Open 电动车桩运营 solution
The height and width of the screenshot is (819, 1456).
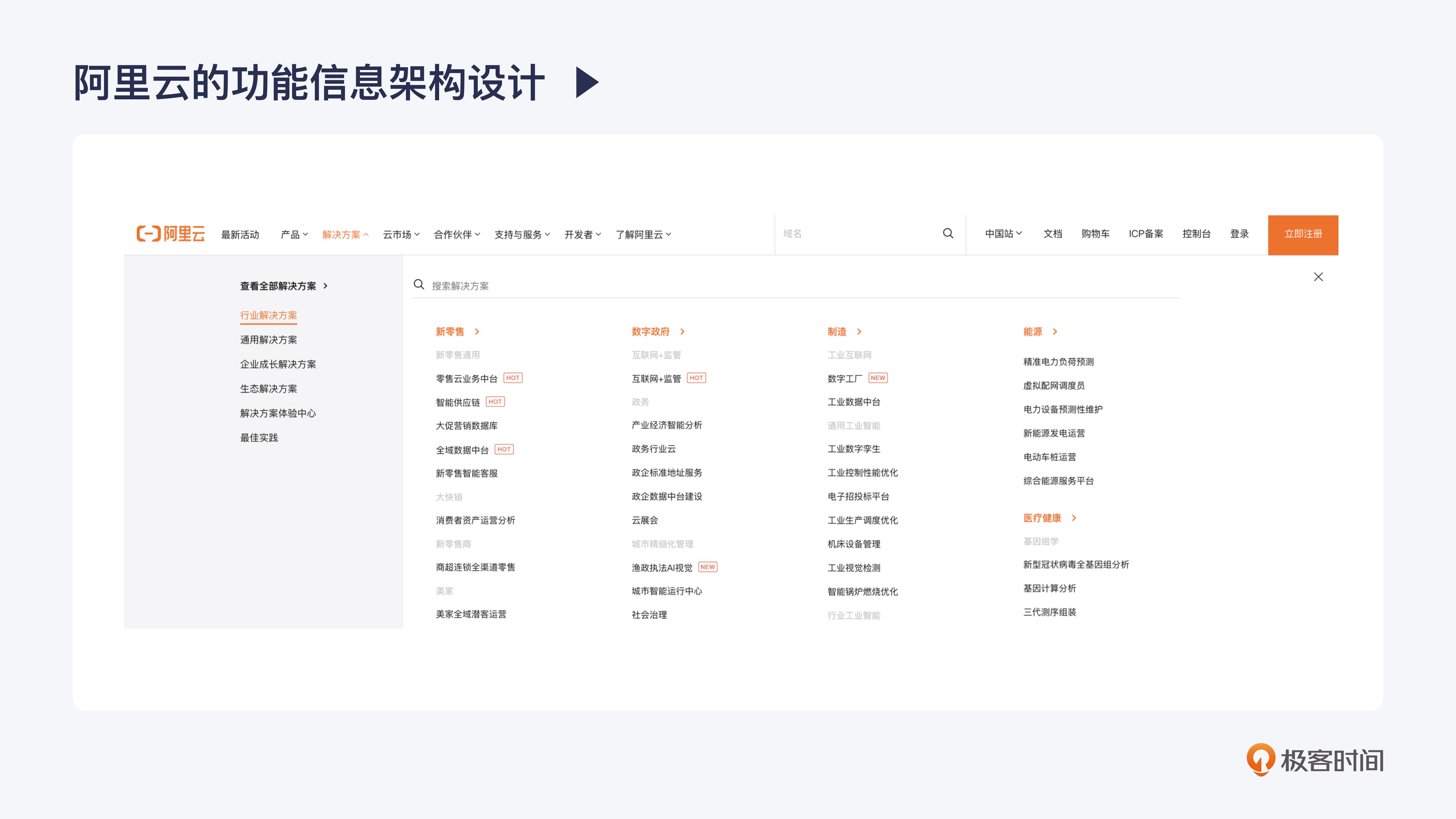[1050, 457]
